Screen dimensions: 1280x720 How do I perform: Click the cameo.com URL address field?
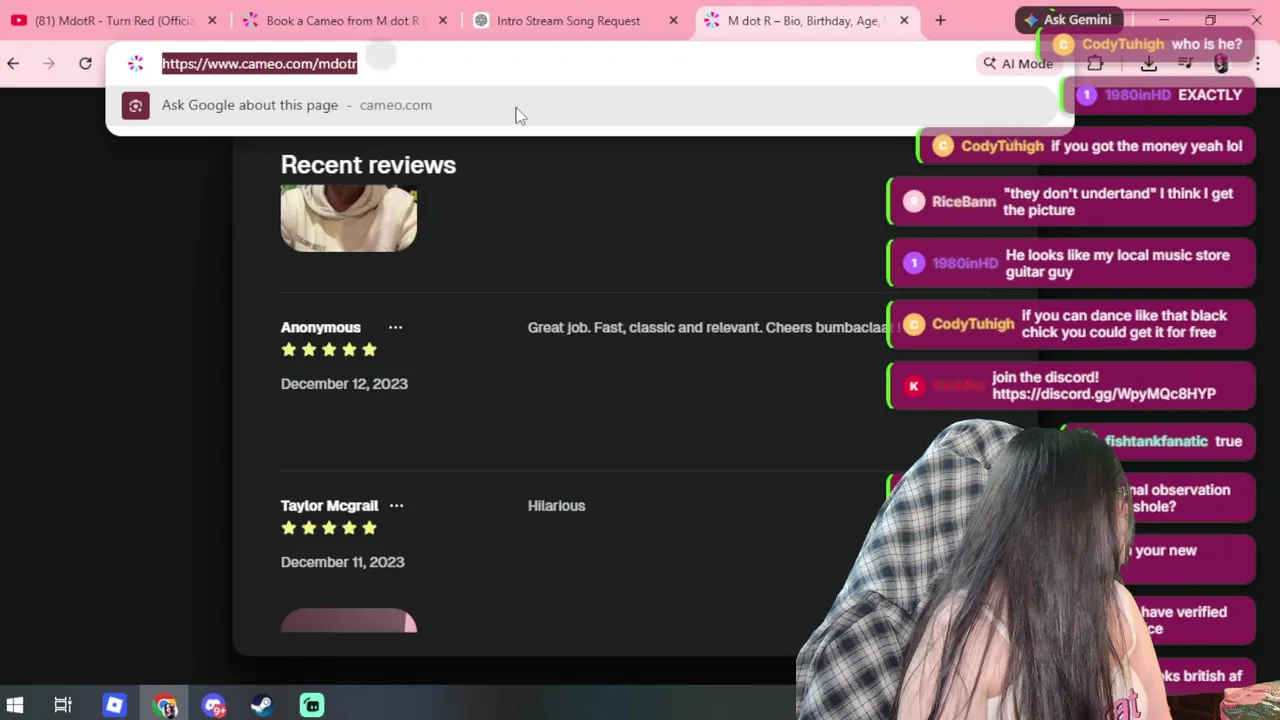click(x=260, y=63)
